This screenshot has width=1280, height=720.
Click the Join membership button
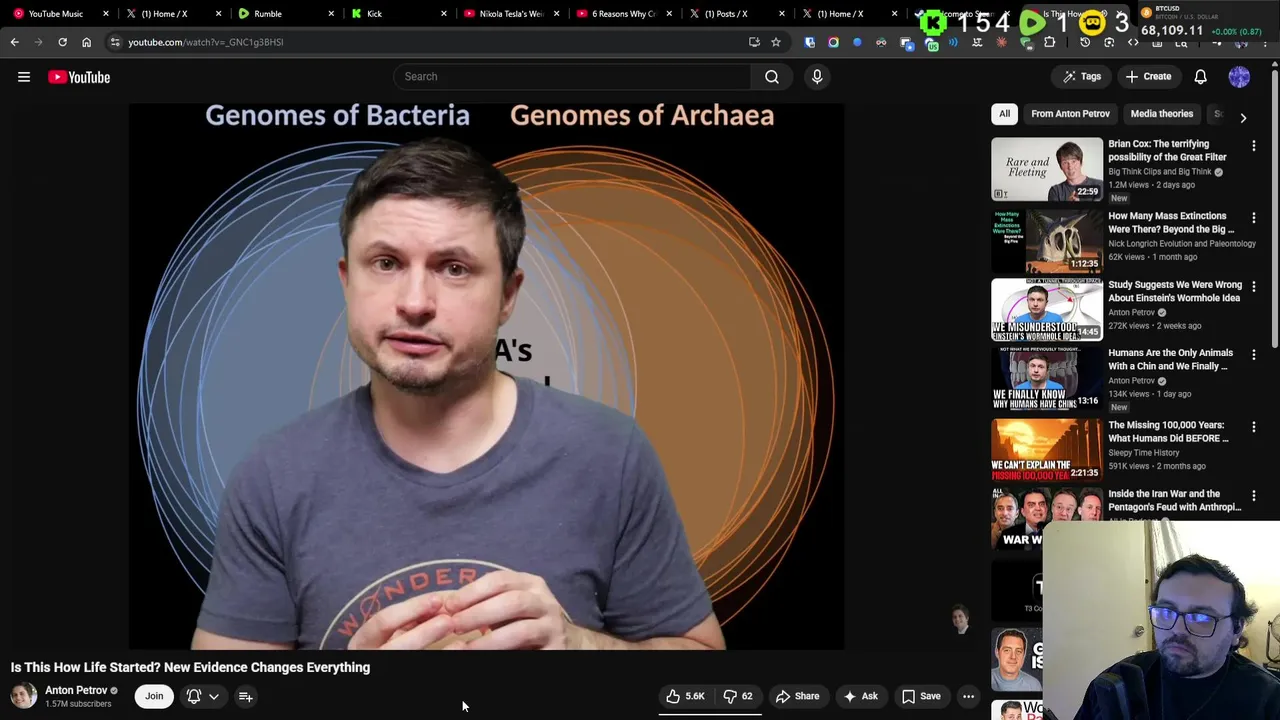click(x=154, y=696)
